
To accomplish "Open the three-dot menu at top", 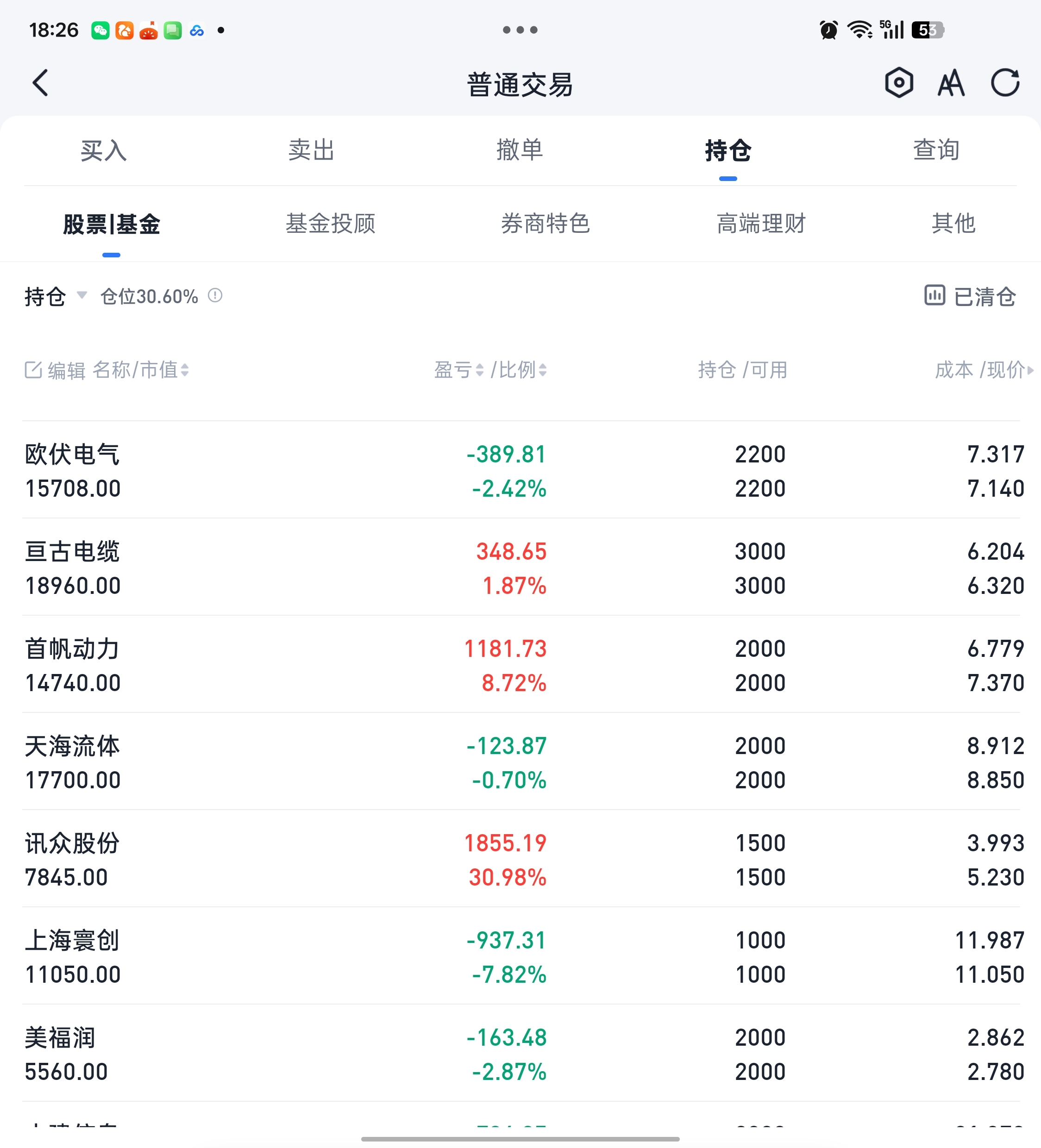I will 520,30.
